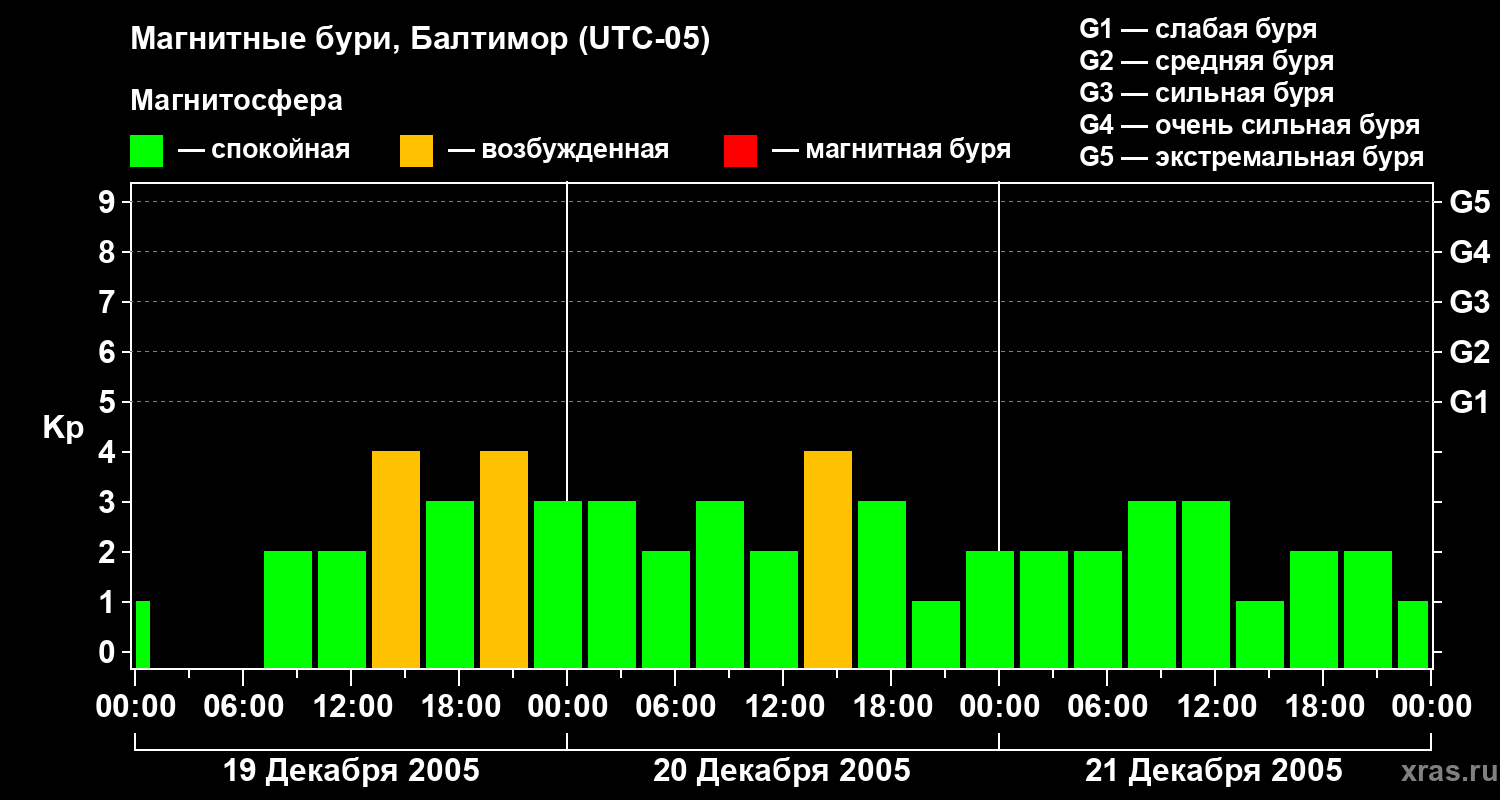Select the chart title 'Магнитные бури, Балтимор (UTC-05)'
1500x800 pixels.
(x=420, y=40)
